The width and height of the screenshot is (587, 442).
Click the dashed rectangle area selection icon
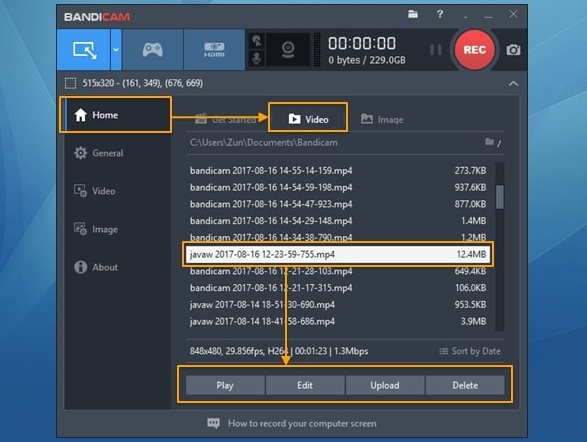pos(70,83)
